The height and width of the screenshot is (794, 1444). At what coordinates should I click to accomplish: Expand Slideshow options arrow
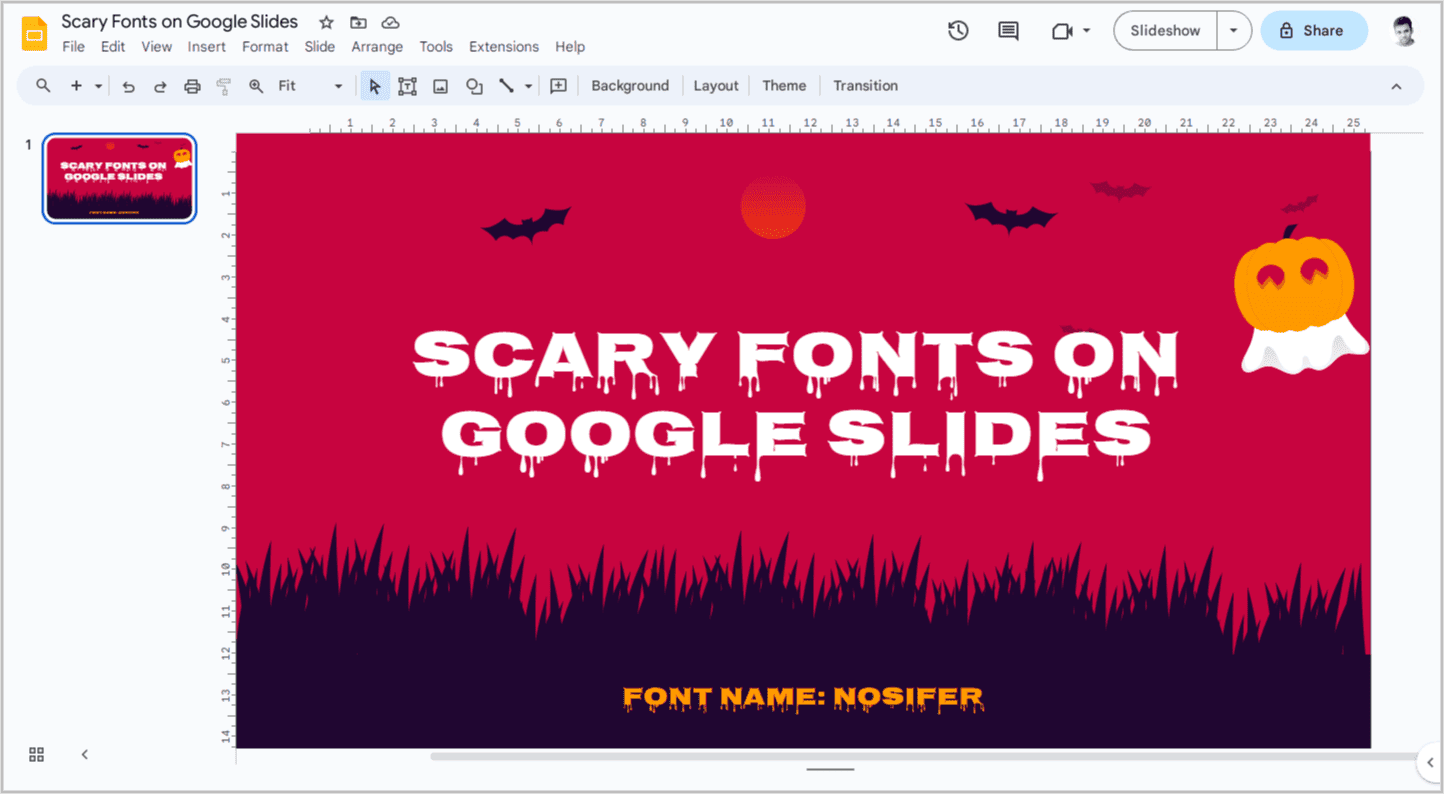(1234, 31)
